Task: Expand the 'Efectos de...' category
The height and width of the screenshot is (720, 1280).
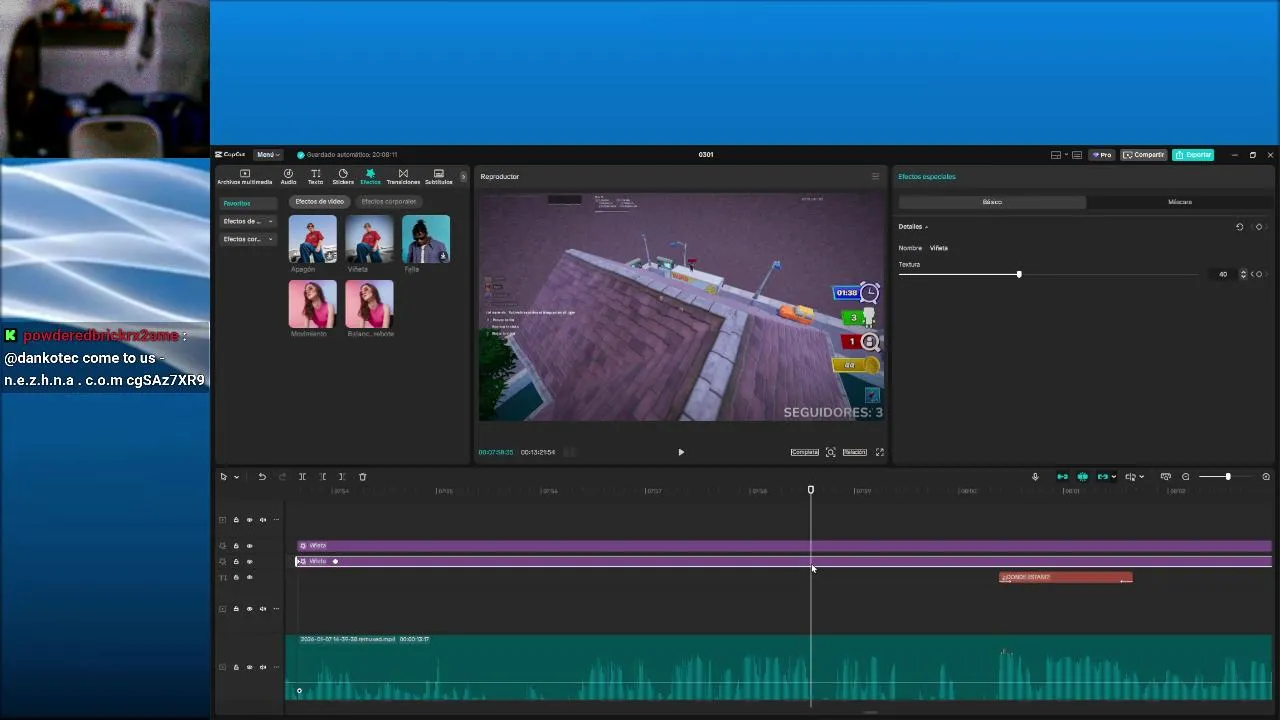Action: point(248,221)
